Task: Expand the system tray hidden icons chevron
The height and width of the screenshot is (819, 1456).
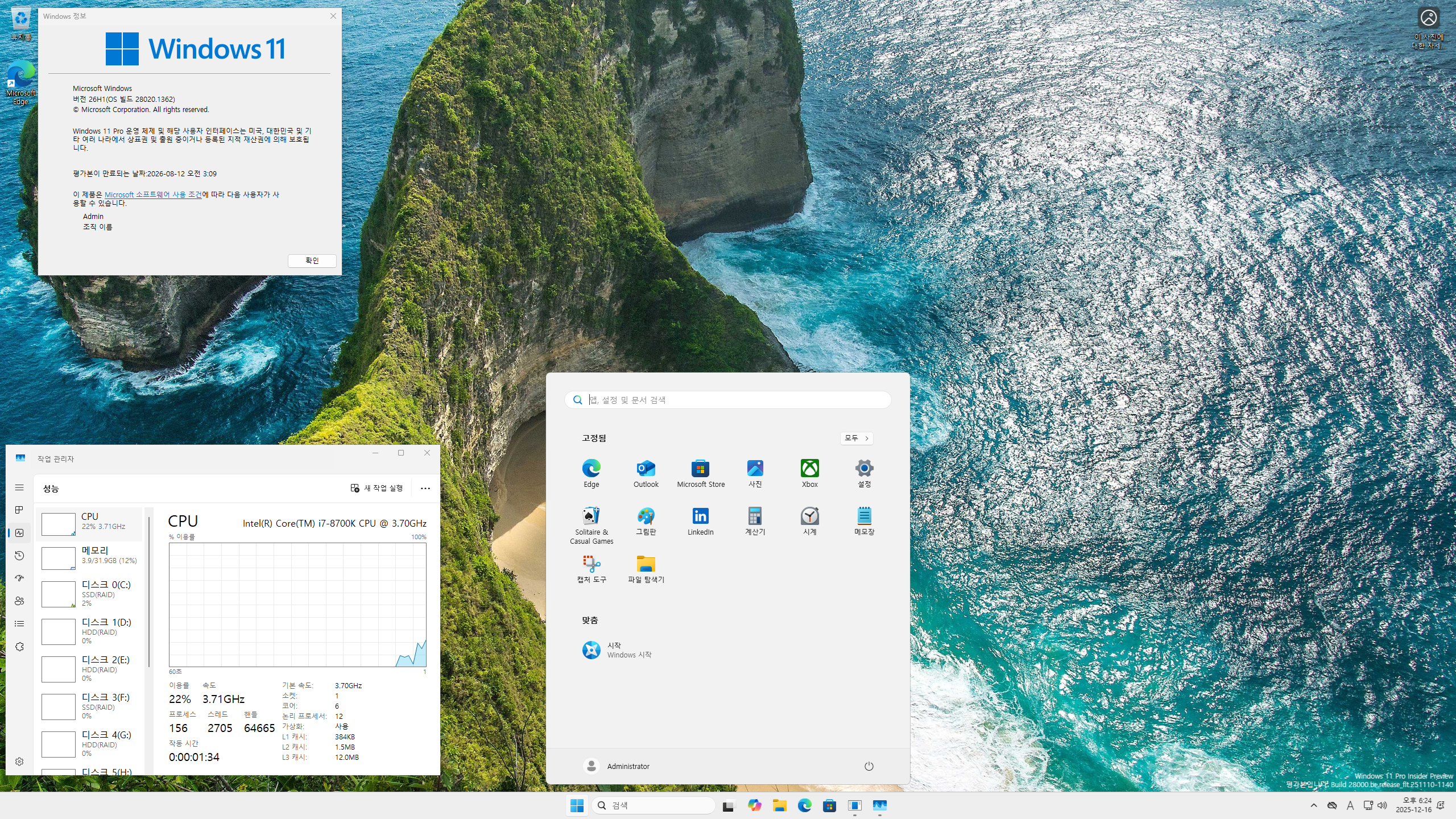Action: point(1313,805)
